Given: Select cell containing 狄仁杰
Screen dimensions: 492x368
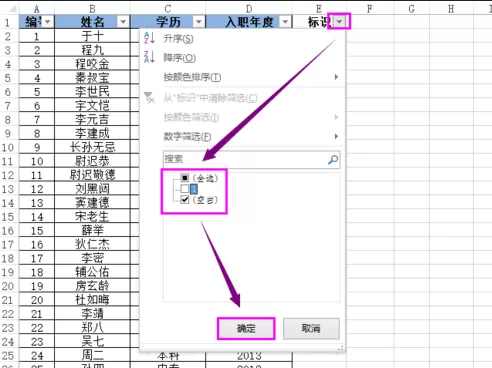Looking at the screenshot, I should pos(92,244).
